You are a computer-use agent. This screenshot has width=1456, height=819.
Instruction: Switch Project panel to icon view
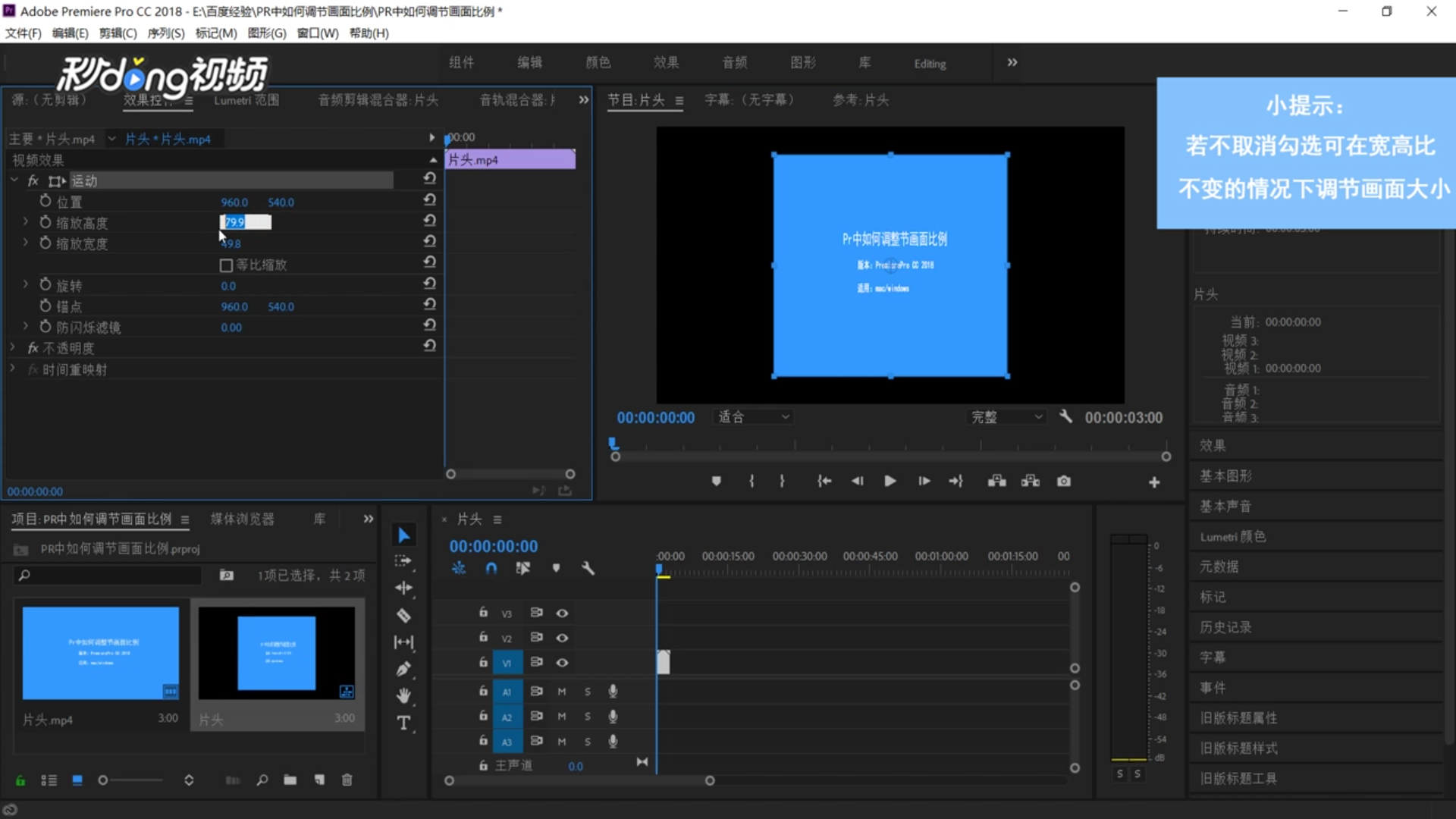tap(77, 780)
